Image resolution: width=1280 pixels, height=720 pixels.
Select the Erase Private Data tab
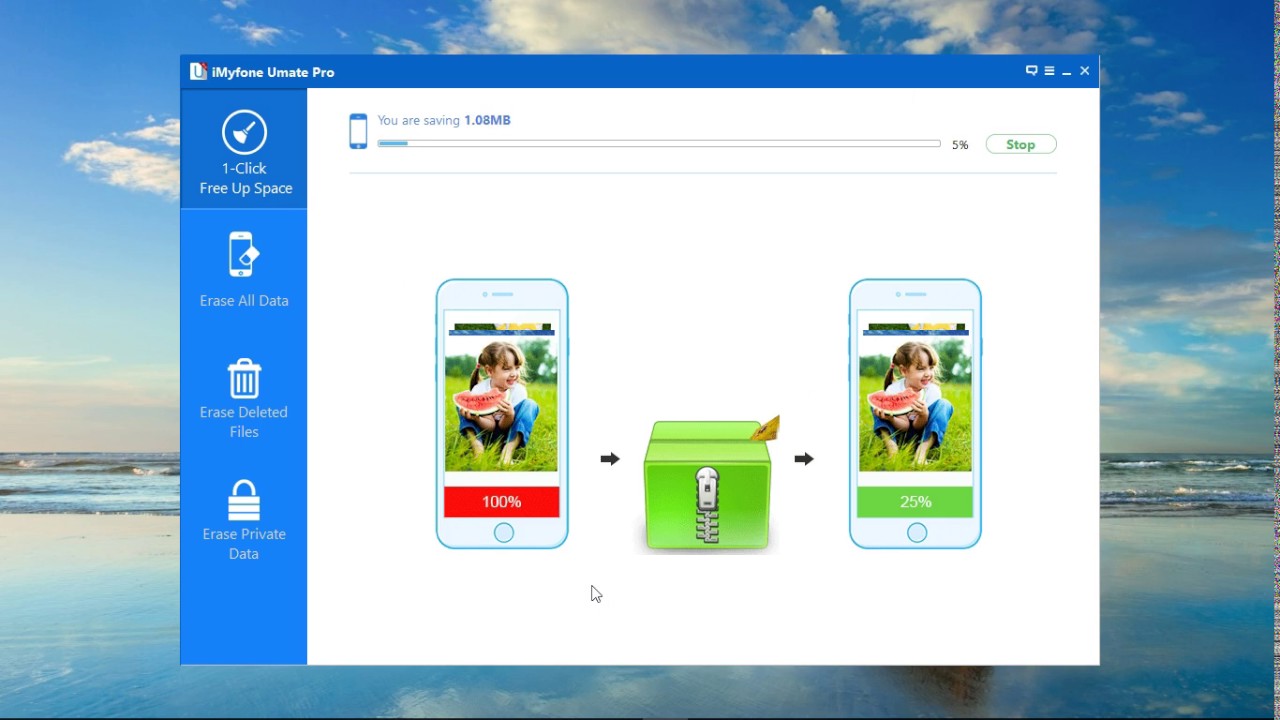click(244, 520)
